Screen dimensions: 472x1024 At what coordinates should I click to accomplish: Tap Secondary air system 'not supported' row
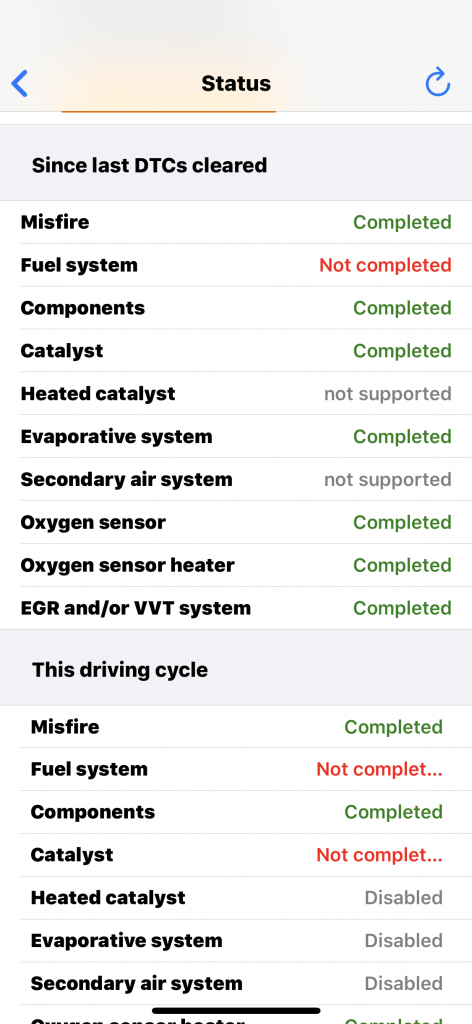pyautogui.click(x=236, y=479)
